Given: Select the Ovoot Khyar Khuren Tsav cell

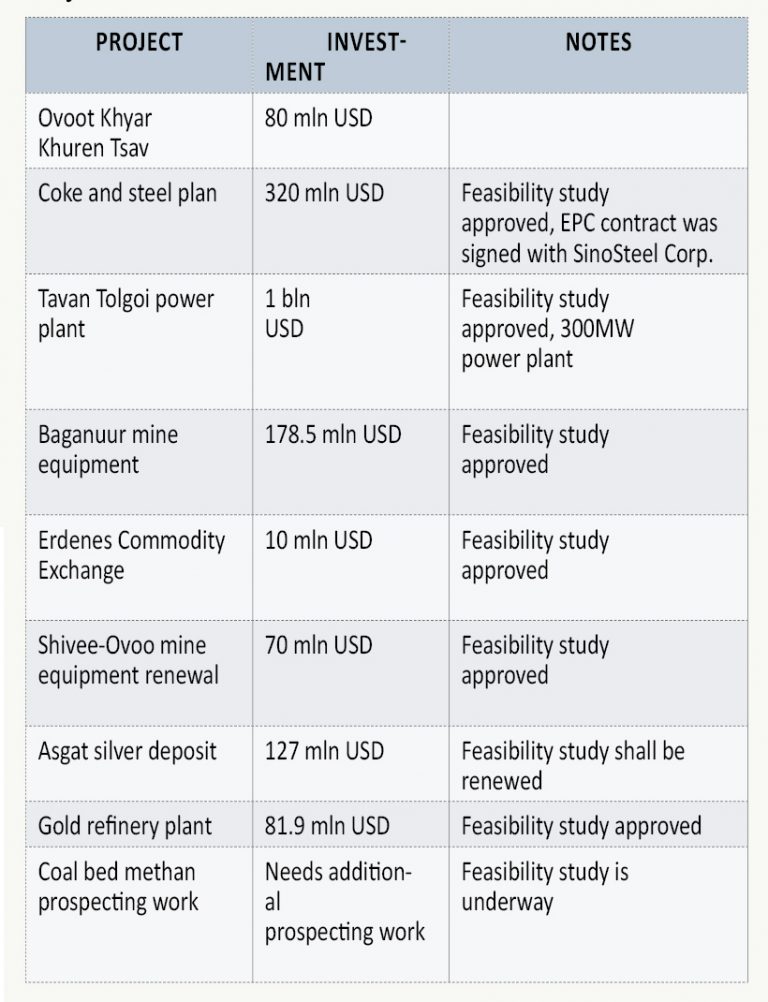Looking at the screenshot, I should pyautogui.click(x=139, y=132).
